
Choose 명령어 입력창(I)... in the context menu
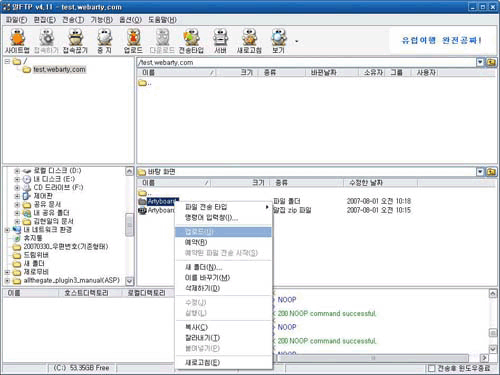click(x=223, y=218)
